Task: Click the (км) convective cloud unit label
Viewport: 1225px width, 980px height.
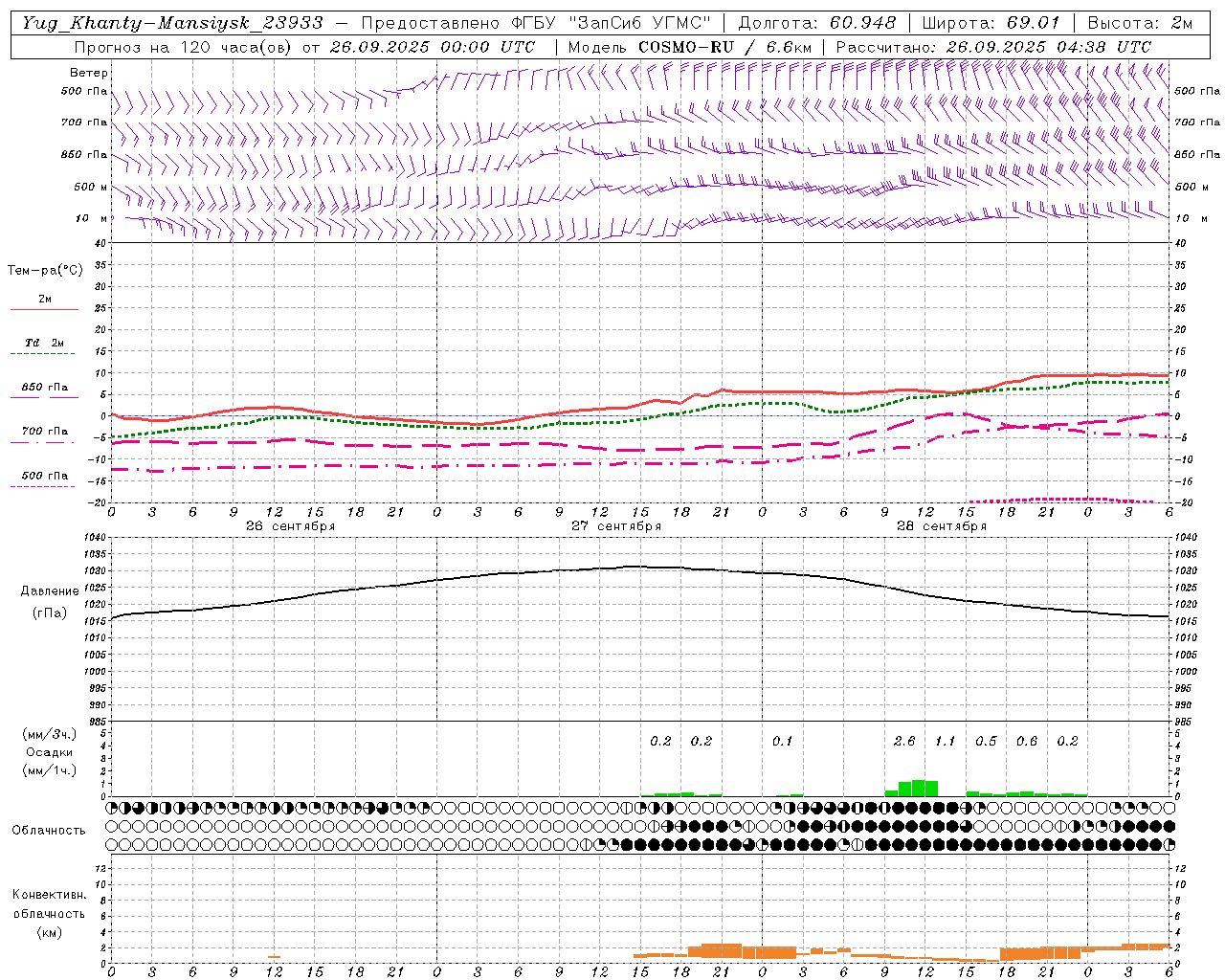Action: coord(50,932)
